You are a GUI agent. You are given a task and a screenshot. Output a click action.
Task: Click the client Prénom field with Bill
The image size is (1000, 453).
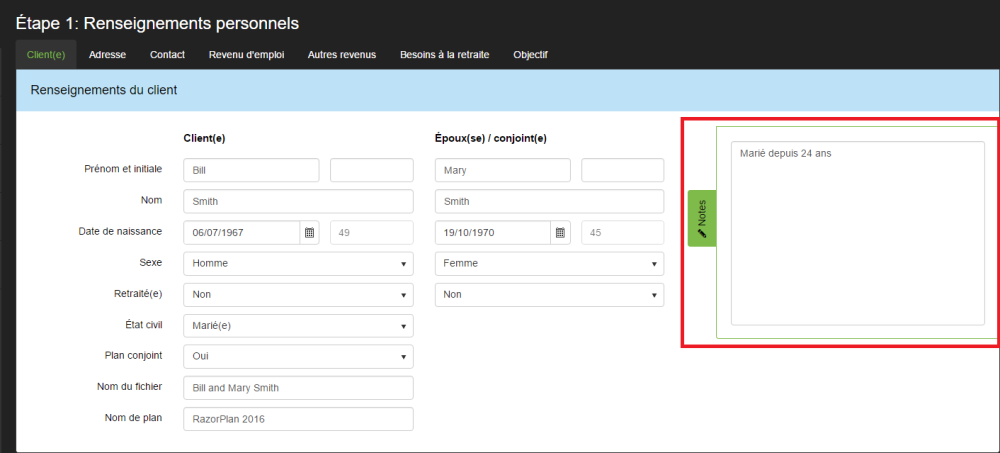pyautogui.click(x=251, y=171)
